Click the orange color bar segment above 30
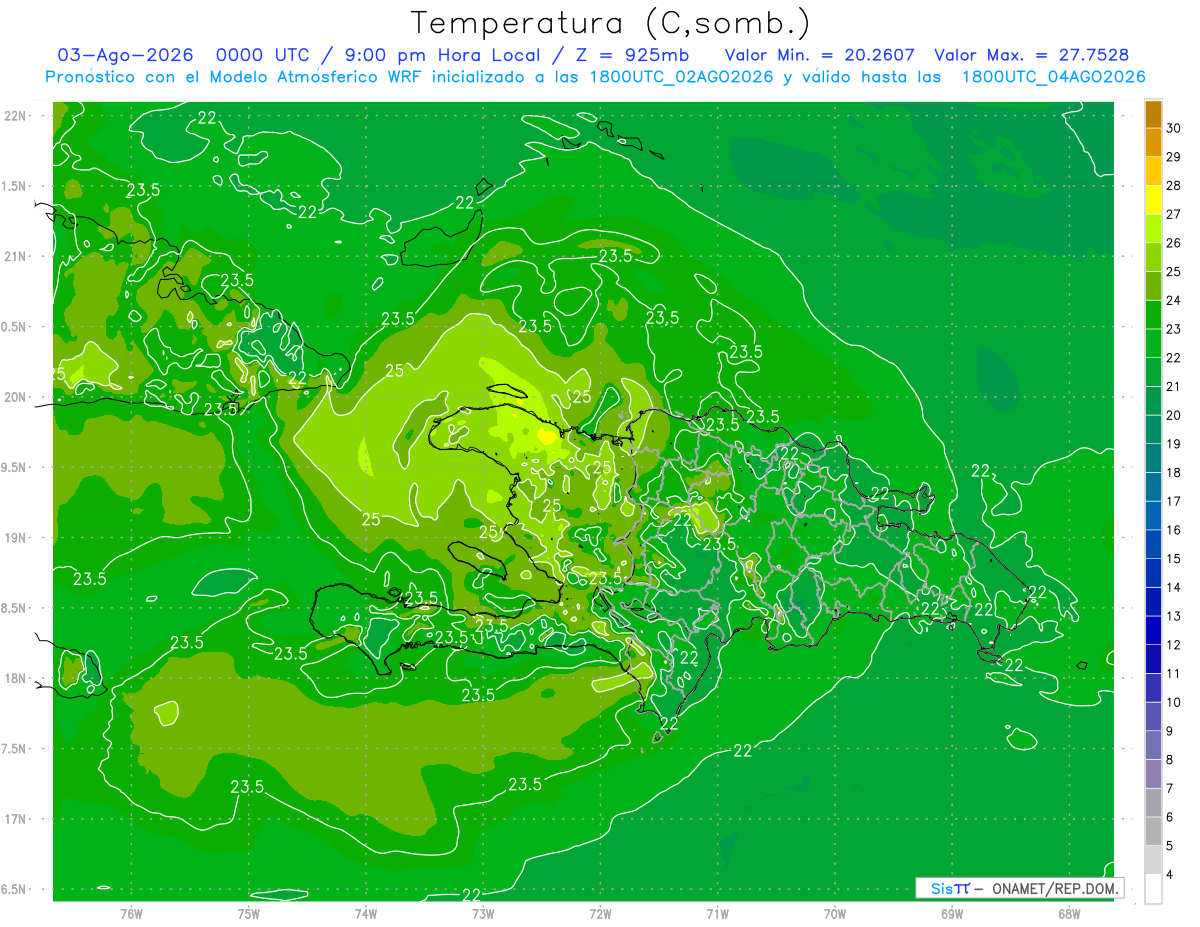The height and width of the screenshot is (927, 1200). click(1153, 114)
